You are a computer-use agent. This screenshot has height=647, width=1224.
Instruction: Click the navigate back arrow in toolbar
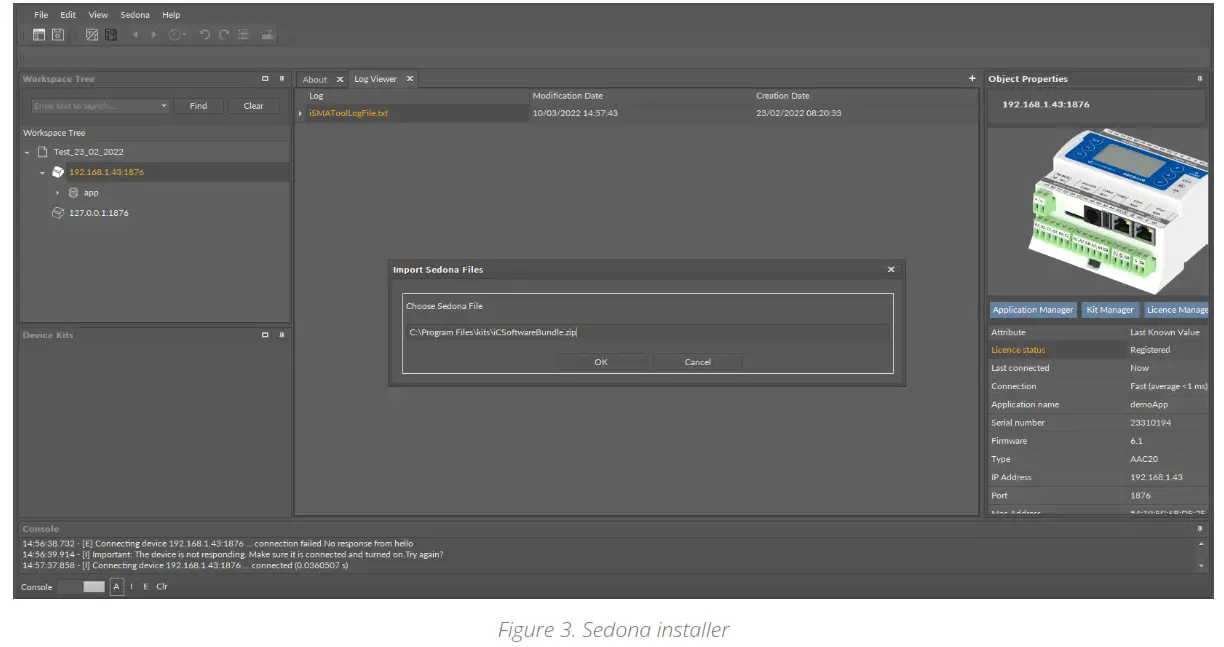136,35
